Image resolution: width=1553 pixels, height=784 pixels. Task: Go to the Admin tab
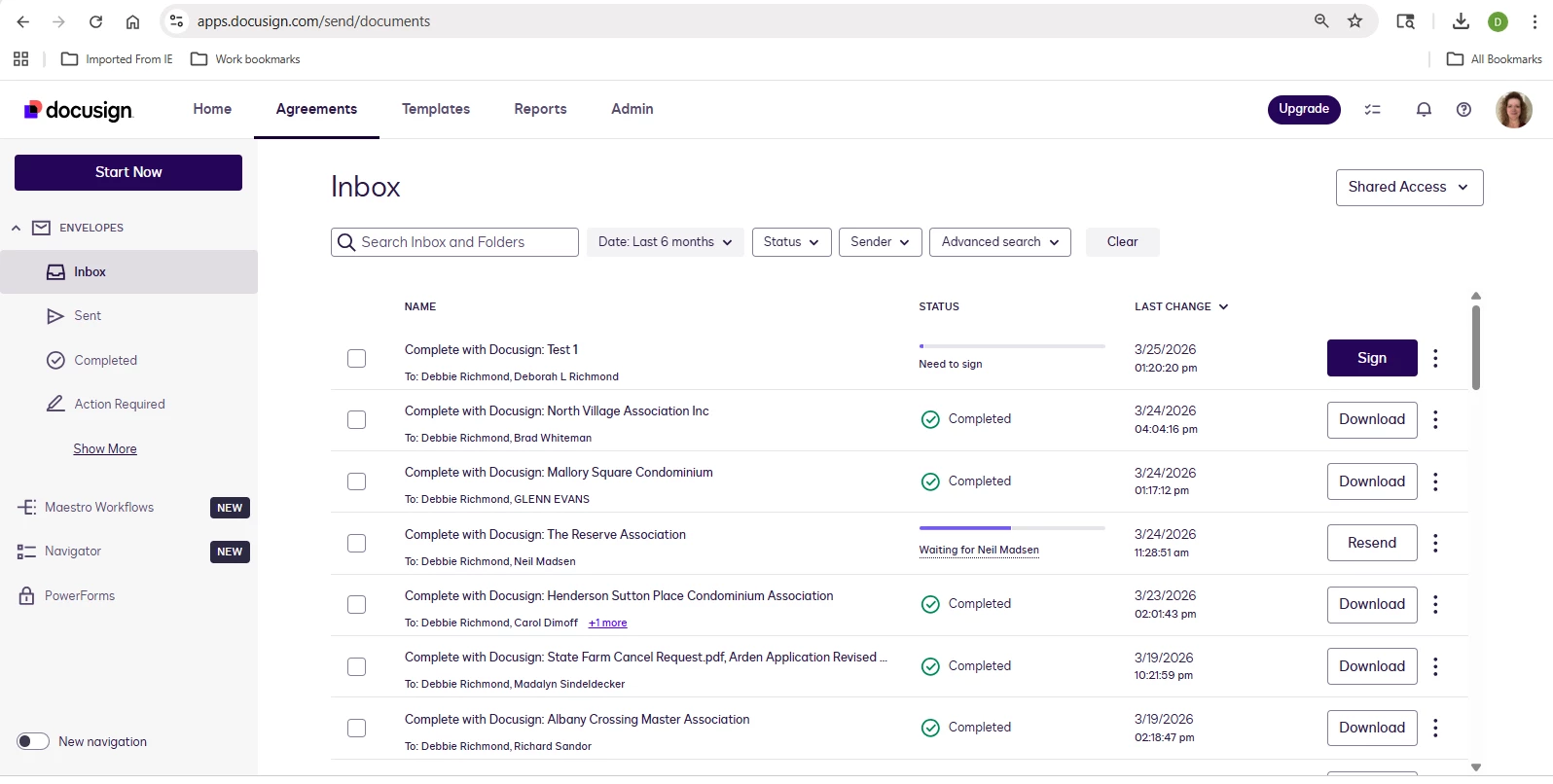tap(632, 109)
